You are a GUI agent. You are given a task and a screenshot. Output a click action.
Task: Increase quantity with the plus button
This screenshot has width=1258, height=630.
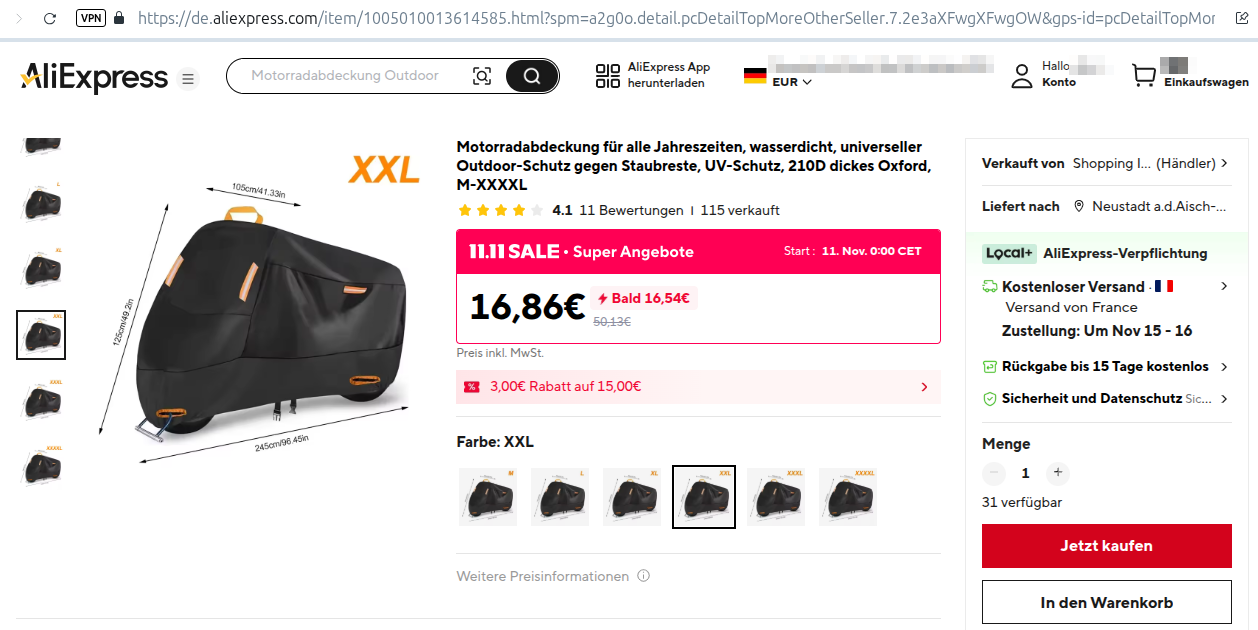[x=1058, y=473]
